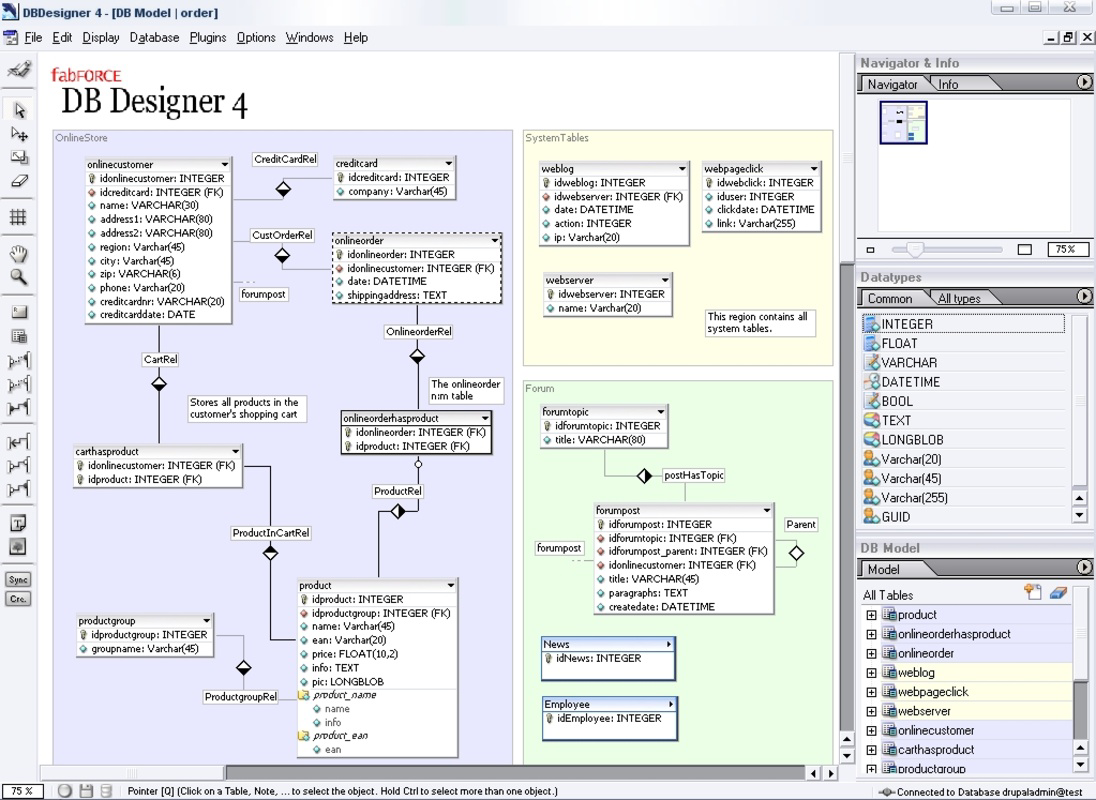Open the DB Model panel options arrow
The height and width of the screenshot is (800, 1096).
pos(1083,567)
